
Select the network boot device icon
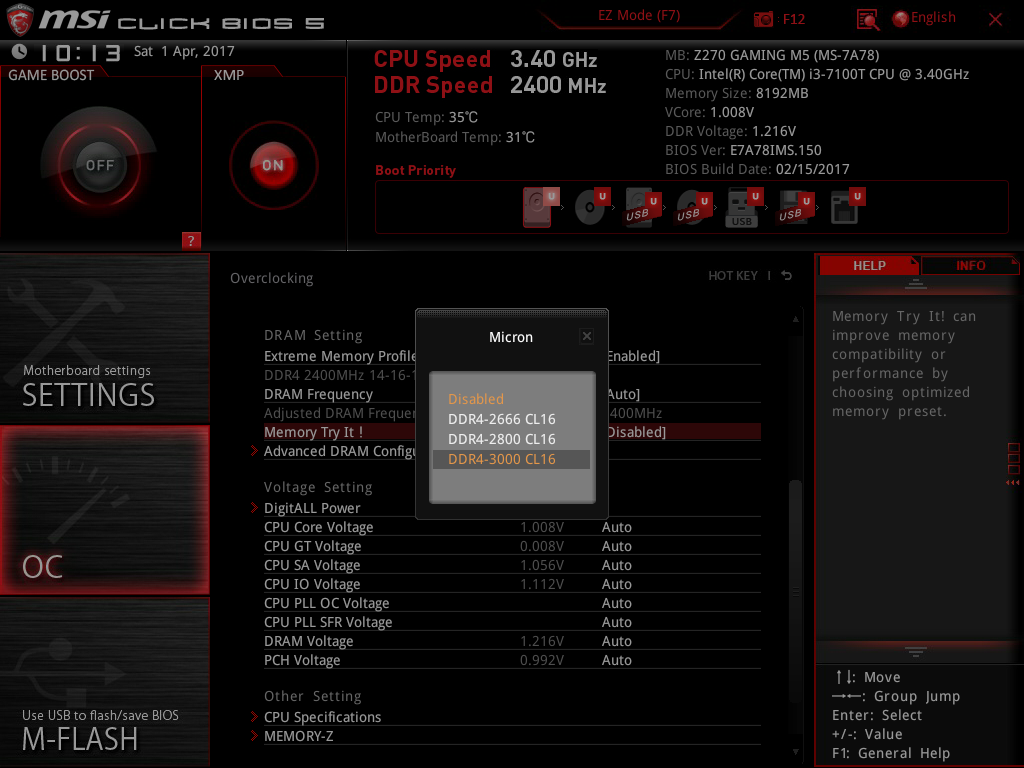click(x=848, y=208)
